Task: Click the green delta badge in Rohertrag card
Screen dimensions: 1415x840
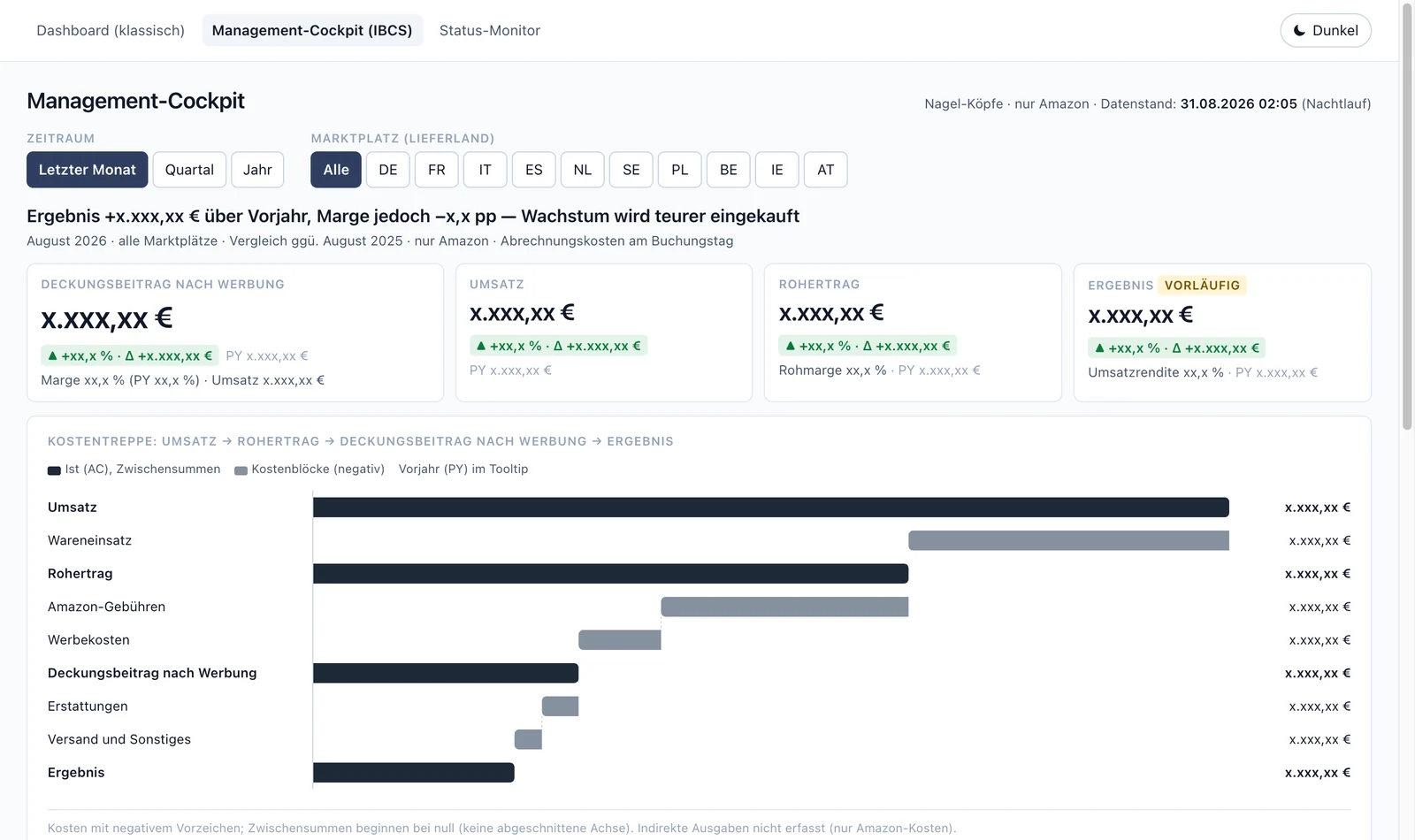Action: (x=868, y=346)
